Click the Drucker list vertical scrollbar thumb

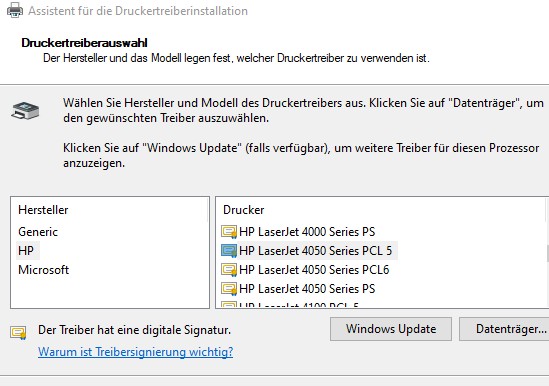pyautogui.click(x=547, y=253)
